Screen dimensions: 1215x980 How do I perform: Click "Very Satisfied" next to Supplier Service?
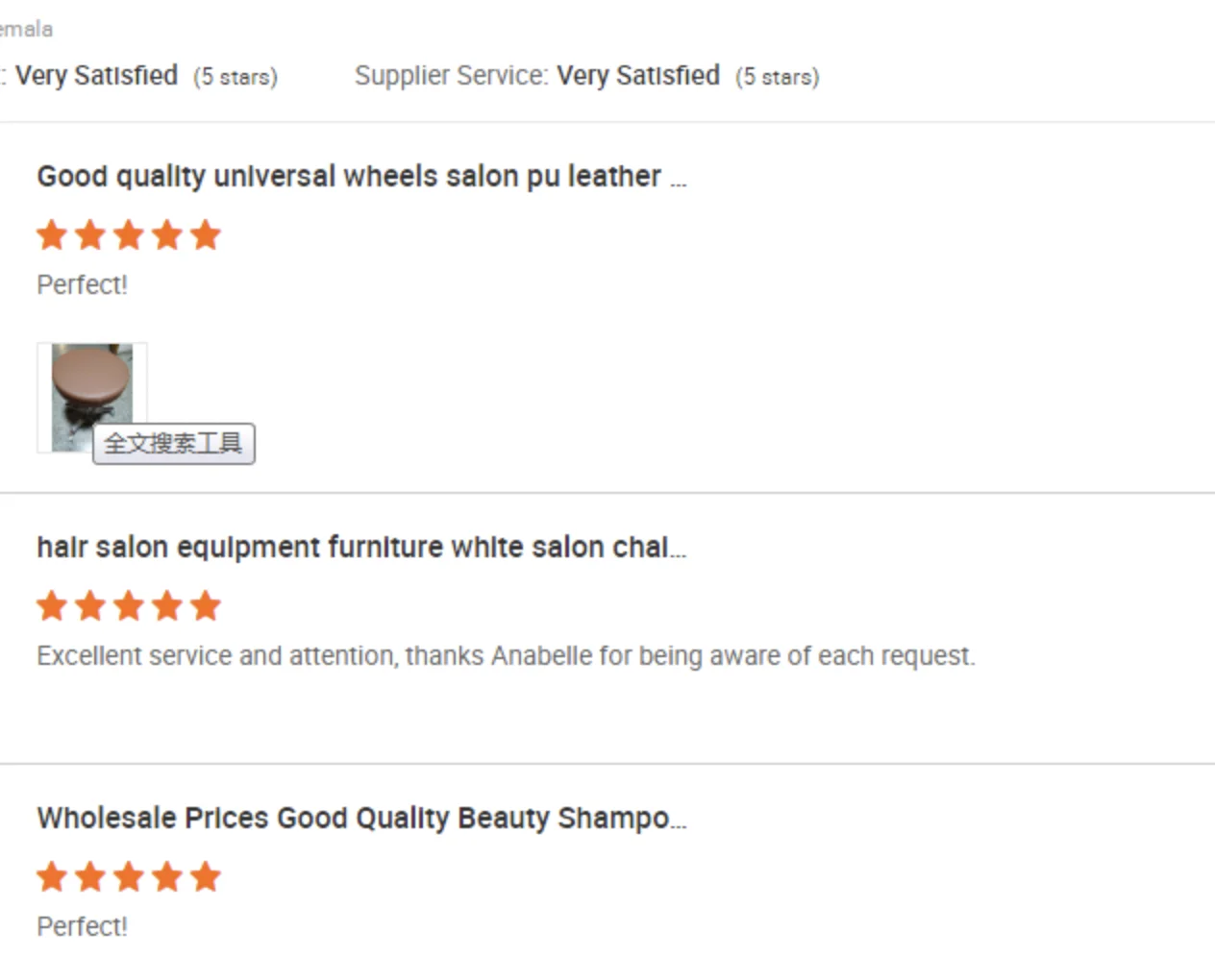point(638,76)
